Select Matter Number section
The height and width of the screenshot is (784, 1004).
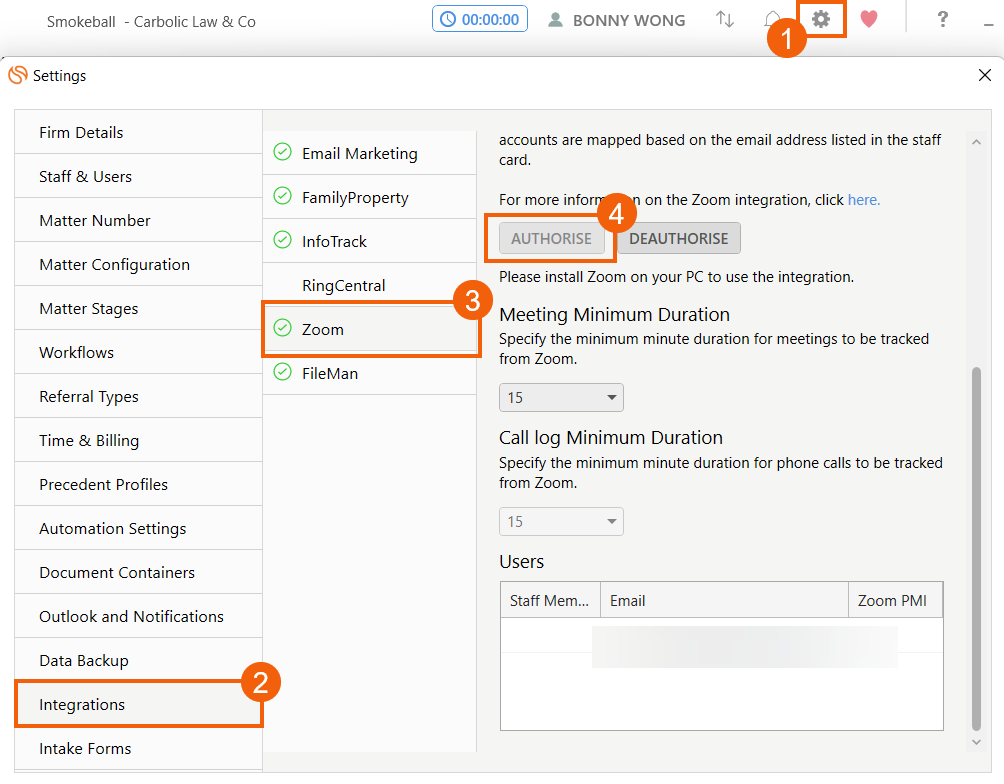click(x=138, y=221)
